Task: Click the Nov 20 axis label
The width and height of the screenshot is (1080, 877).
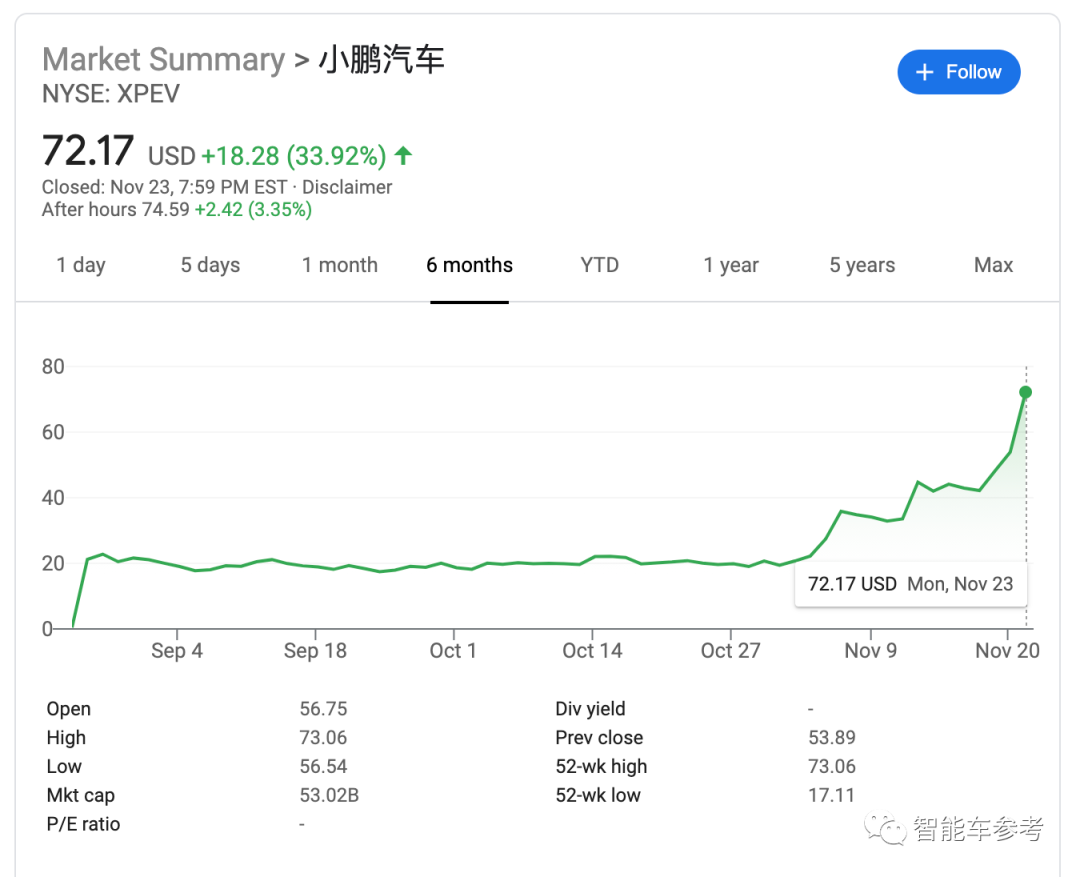Action: pyautogui.click(x=1007, y=651)
